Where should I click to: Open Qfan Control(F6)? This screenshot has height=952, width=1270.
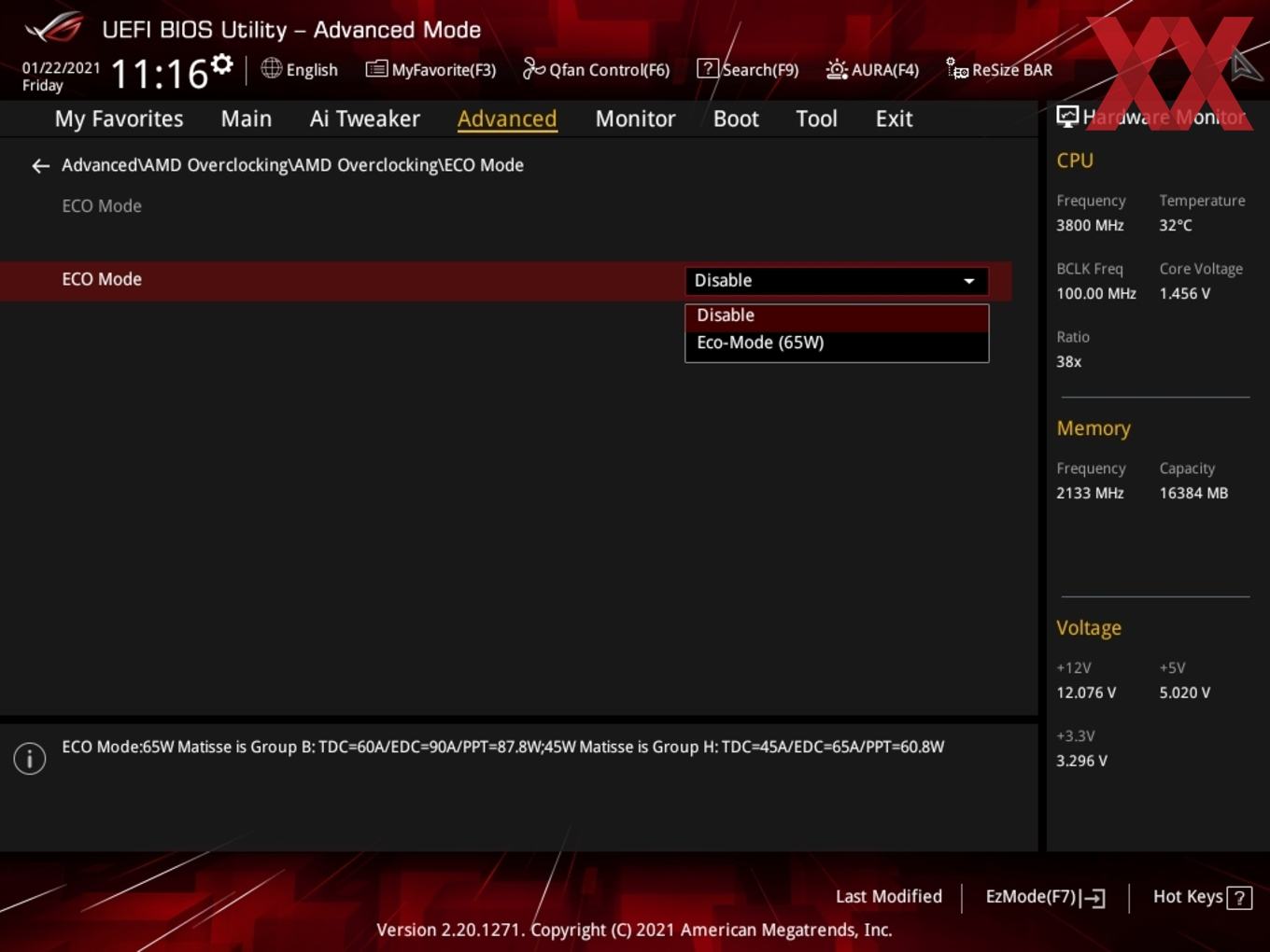pyautogui.click(x=597, y=69)
